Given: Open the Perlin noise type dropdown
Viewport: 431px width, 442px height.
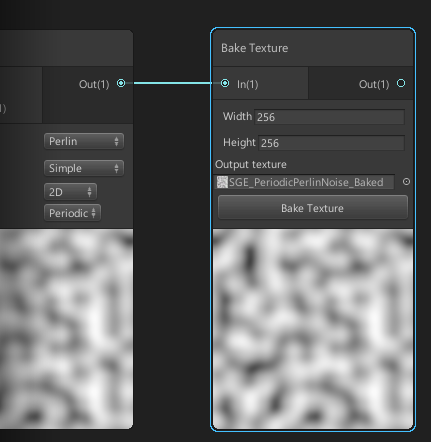Looking at the screenshot, I should coord(84,141).
